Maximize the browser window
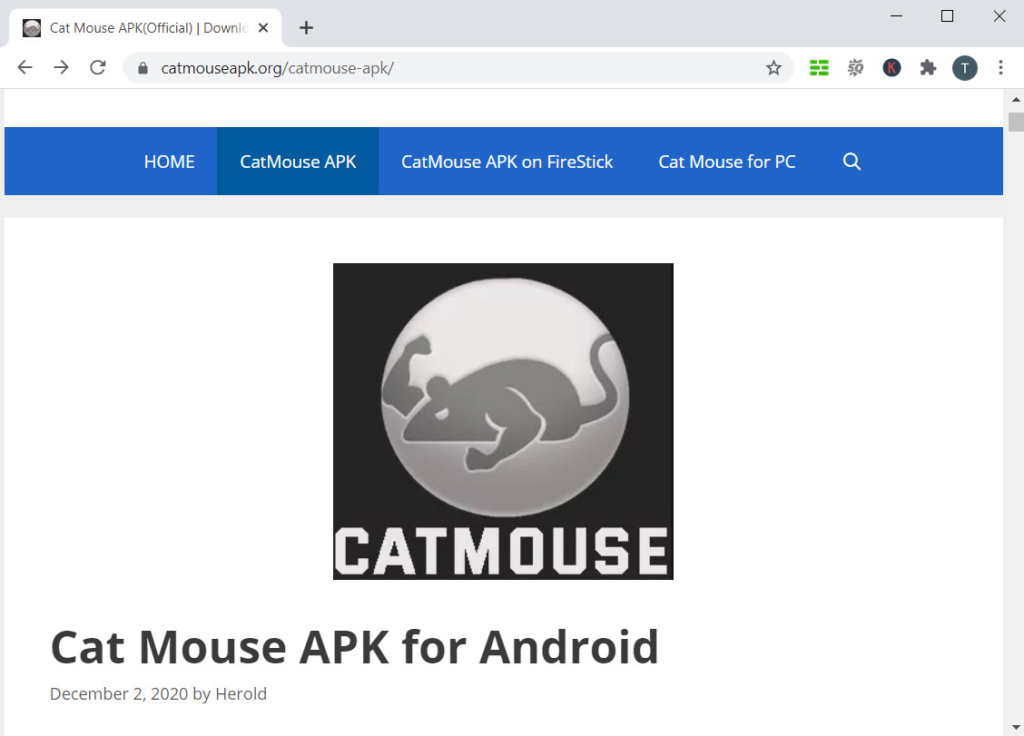Screen dimensions: 1024x736 coord(947,16)
